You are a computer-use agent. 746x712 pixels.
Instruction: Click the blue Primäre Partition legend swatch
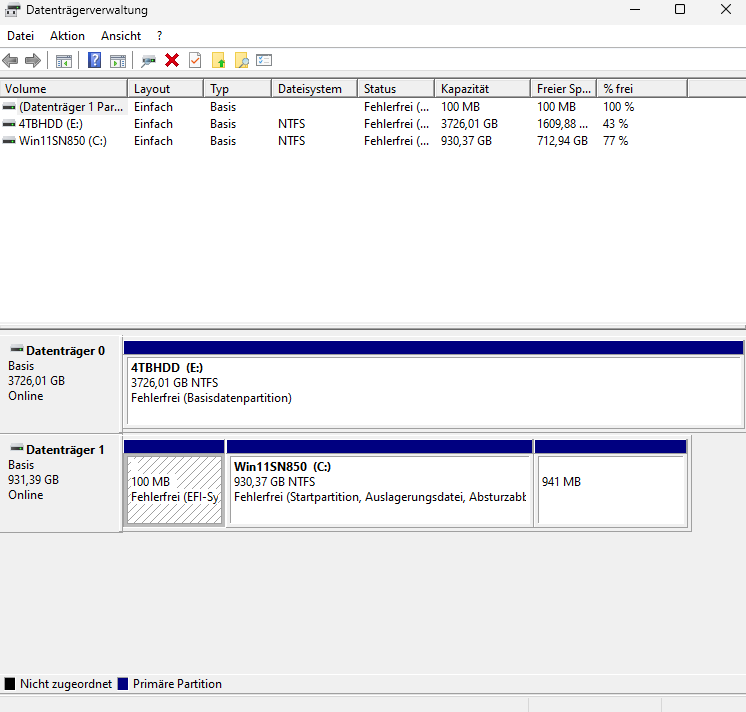(x=123, y=684)
